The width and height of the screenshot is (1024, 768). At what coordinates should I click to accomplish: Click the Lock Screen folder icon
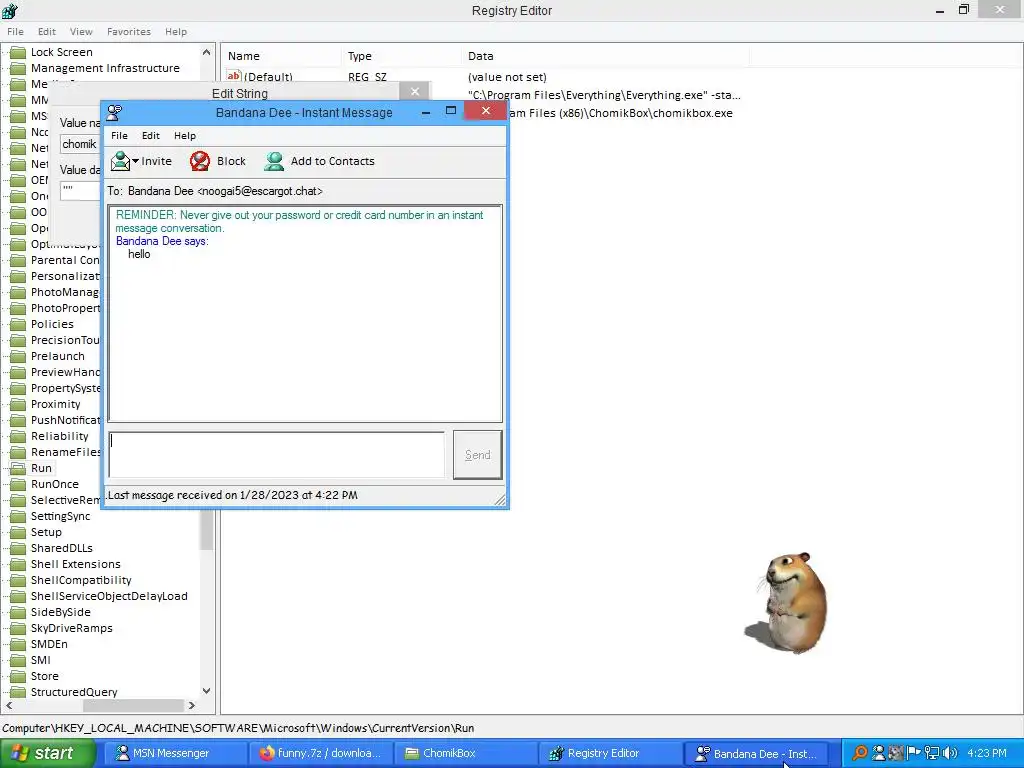click(x=18, y=52)
